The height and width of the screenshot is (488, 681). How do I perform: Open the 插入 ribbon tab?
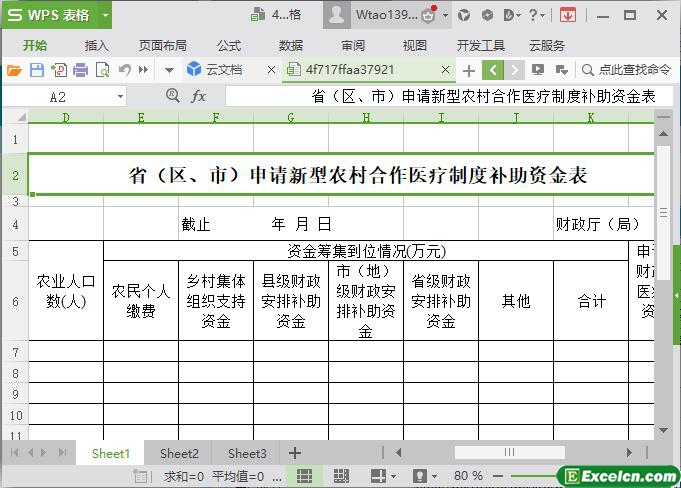tap(96, 45)
